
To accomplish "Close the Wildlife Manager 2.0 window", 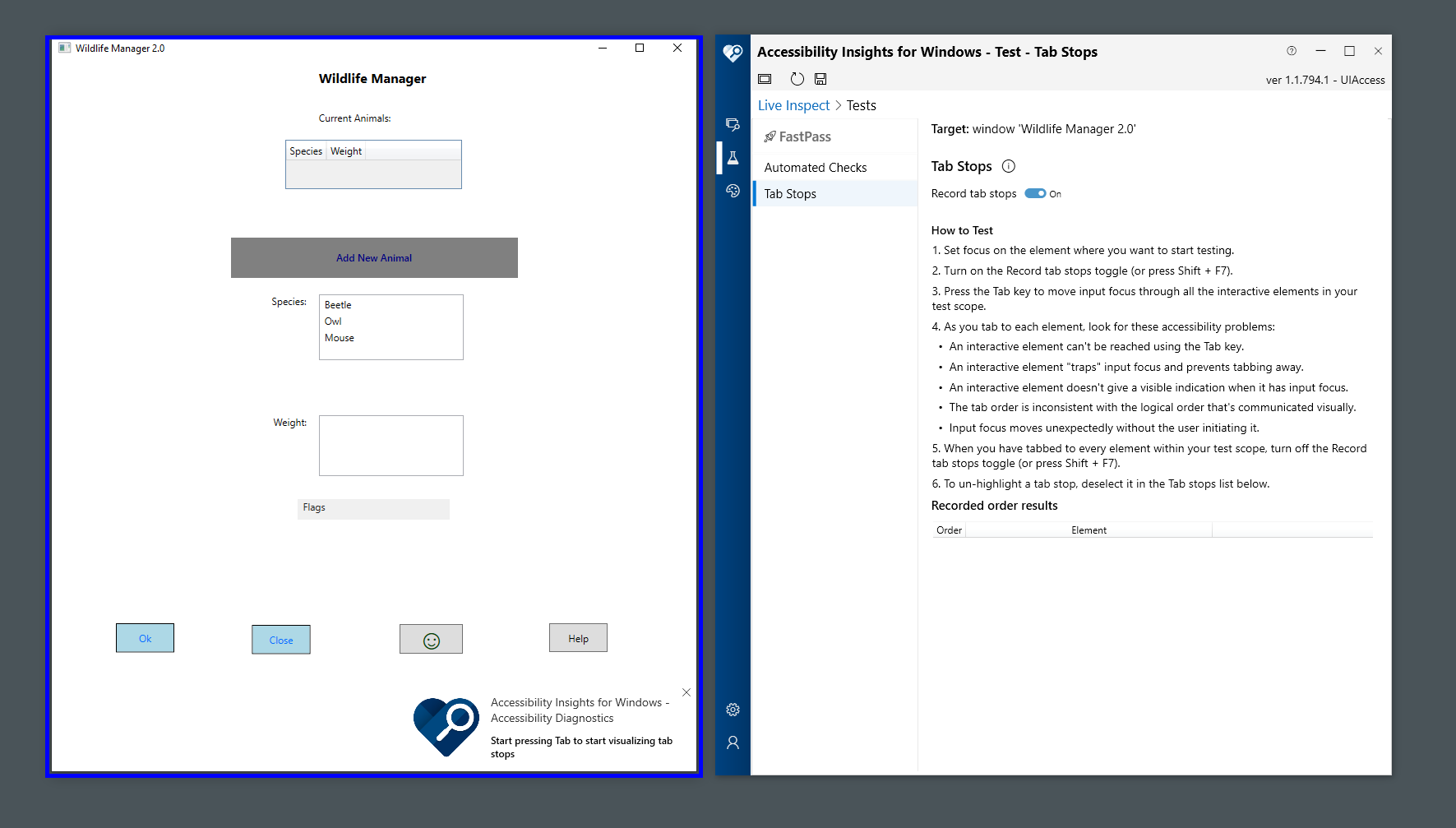I will [677, 48].
